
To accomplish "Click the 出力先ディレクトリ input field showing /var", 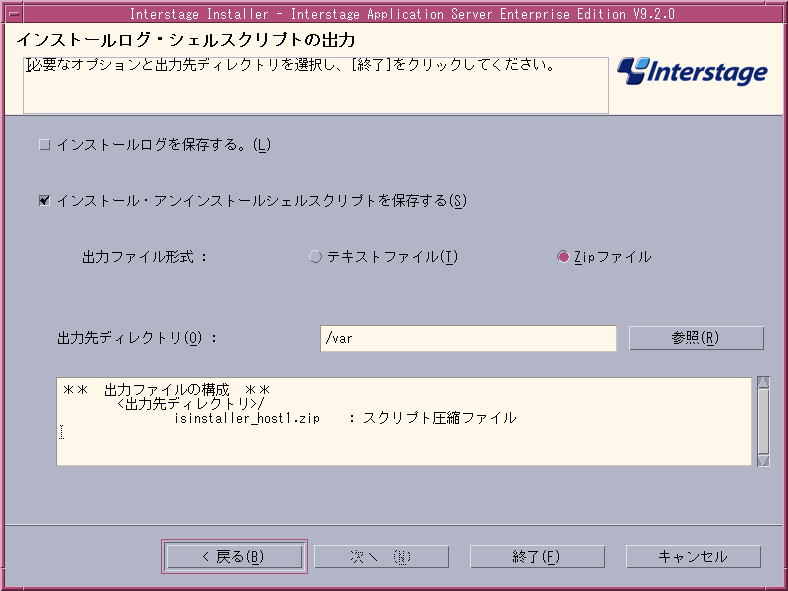I will coord(468,338).
